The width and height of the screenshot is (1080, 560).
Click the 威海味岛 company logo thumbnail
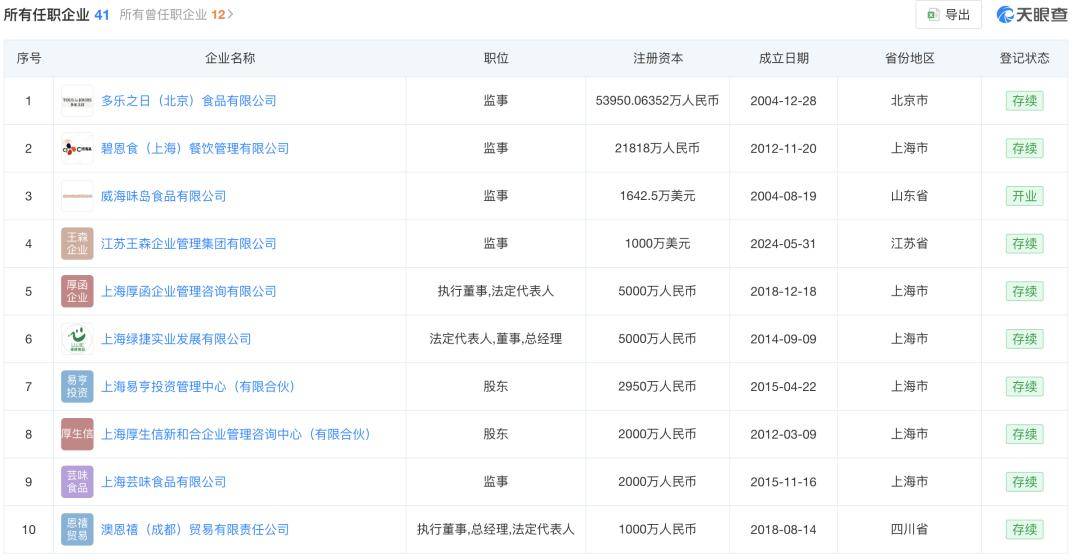77,196
